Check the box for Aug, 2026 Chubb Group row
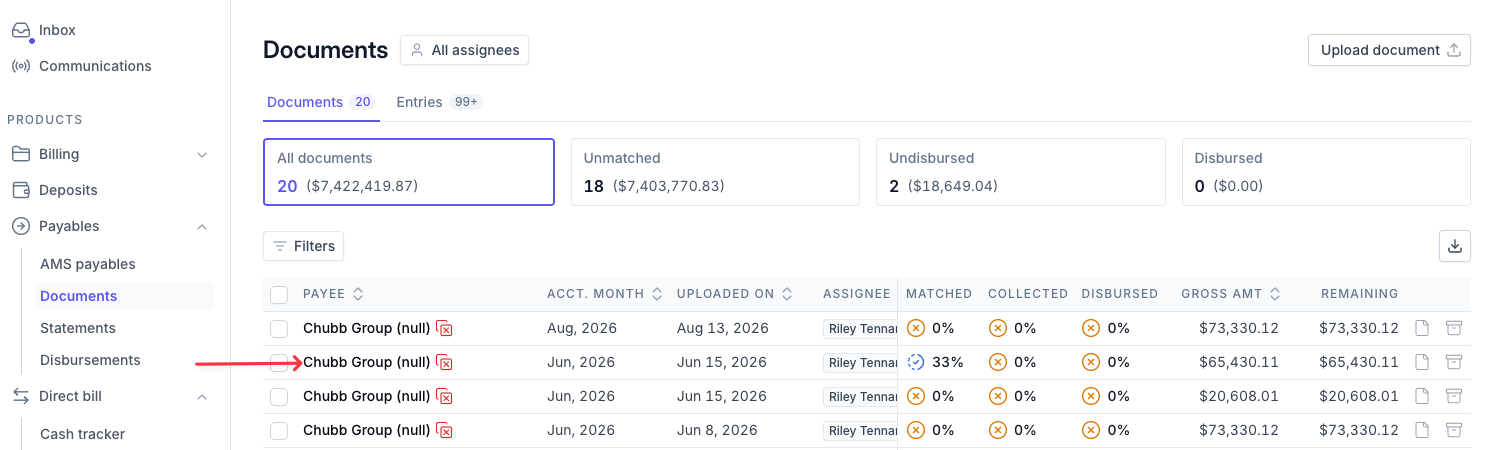1490x450 pixels. click(279, 328)
